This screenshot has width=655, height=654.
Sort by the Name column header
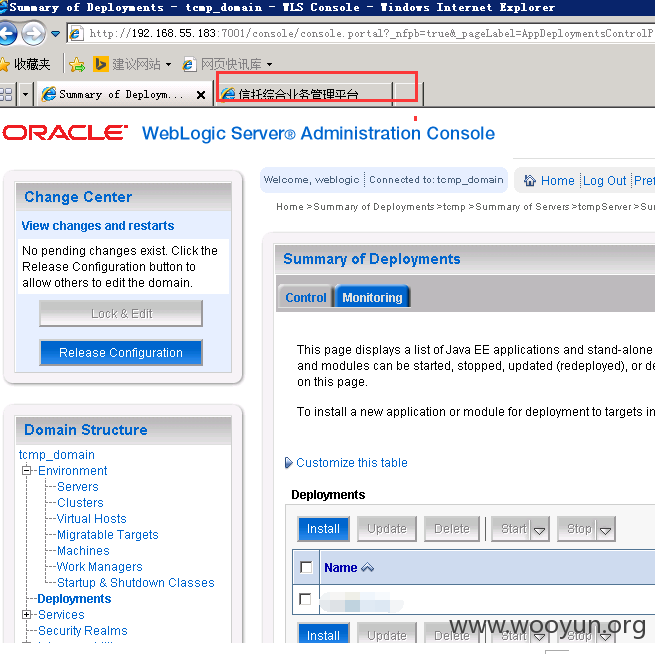[x=340, y=568]
